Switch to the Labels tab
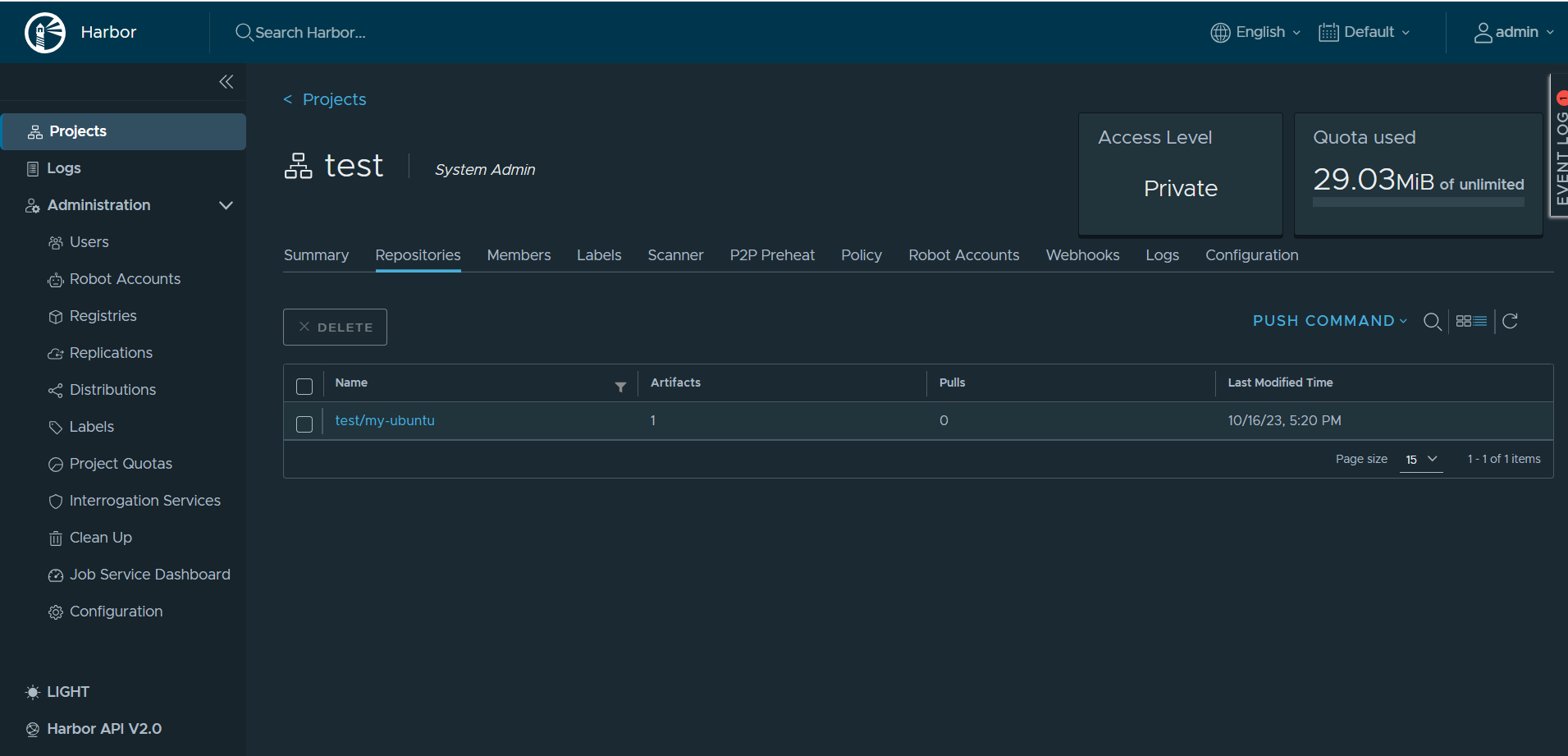1568x756 pixels. click(x=599, y=255)
